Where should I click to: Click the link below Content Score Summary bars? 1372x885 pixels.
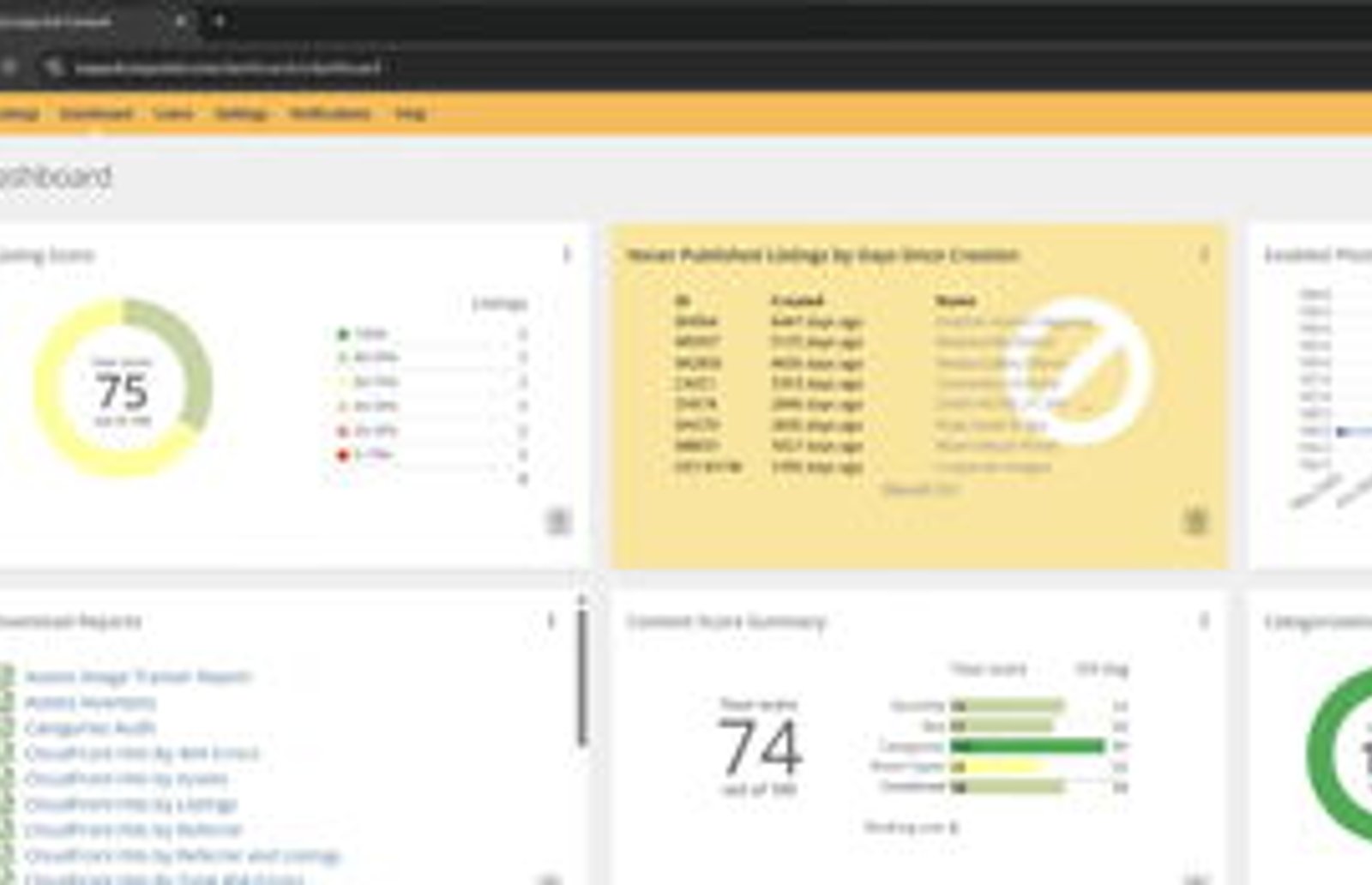[x=911, y=828]
